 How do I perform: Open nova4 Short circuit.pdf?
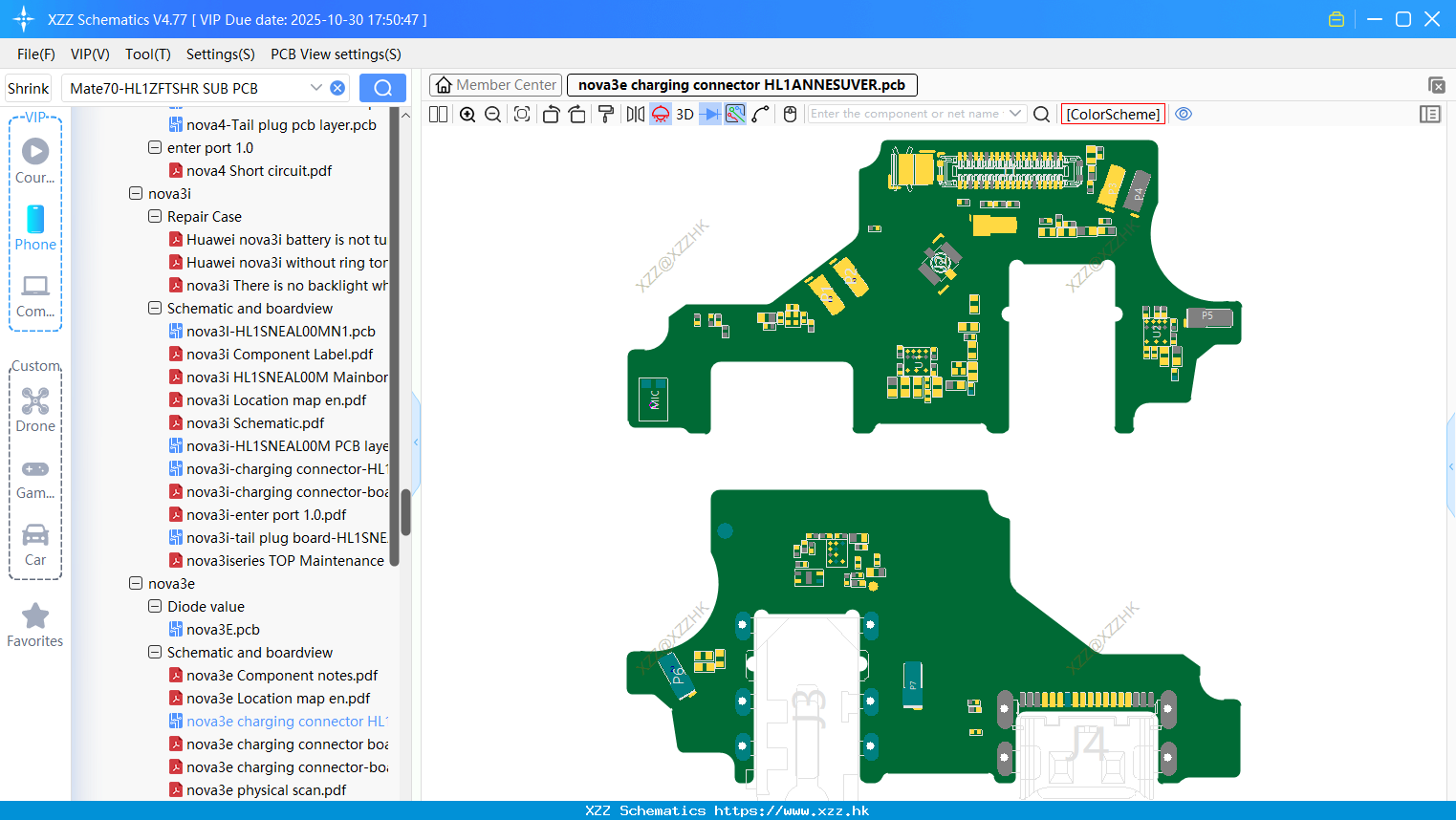click(259, 171)
